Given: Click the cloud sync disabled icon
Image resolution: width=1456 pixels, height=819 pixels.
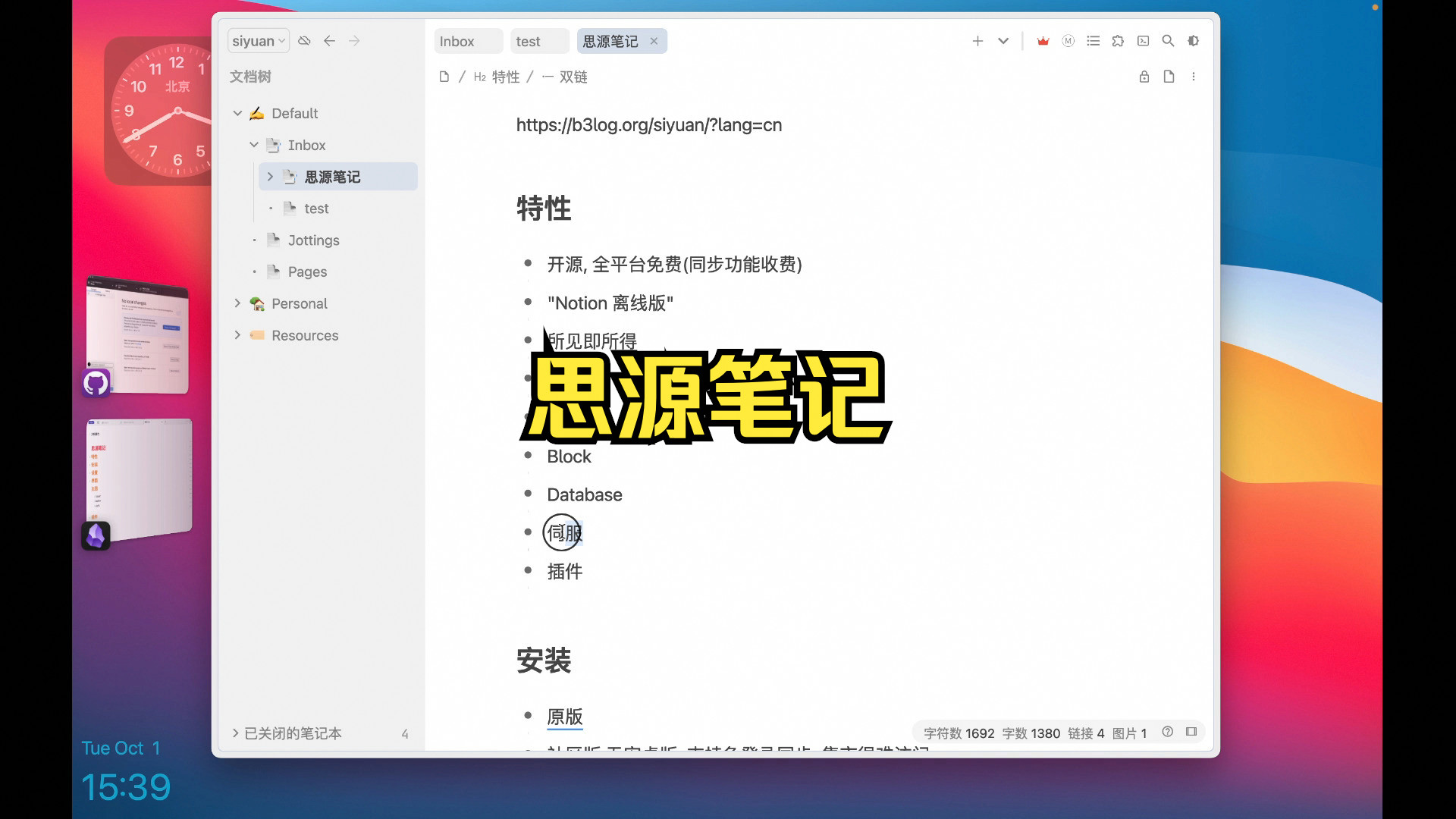Looking at the screenshot, I should [304, 41].
